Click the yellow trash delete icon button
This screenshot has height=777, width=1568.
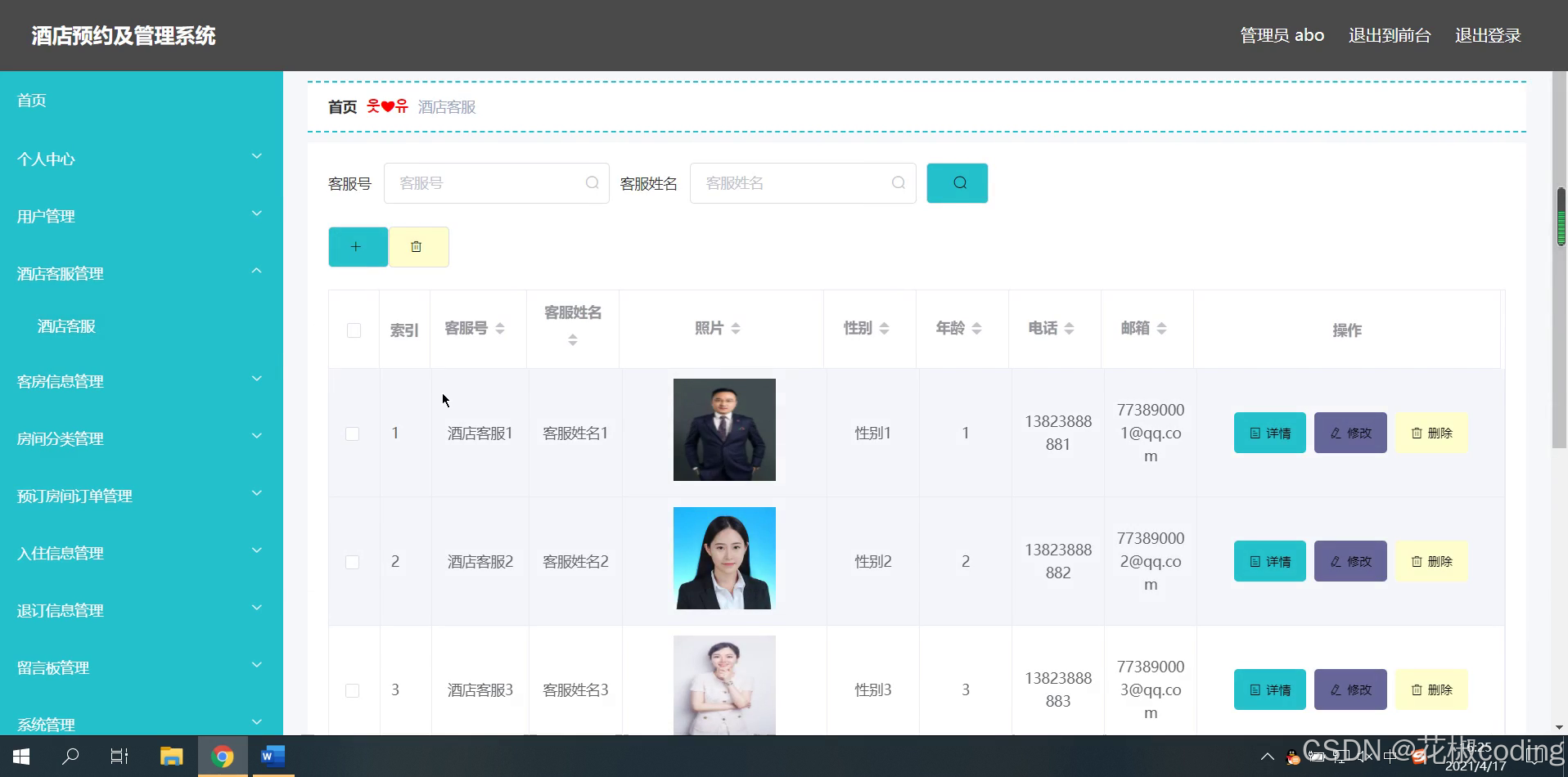(x=417, y=246)
